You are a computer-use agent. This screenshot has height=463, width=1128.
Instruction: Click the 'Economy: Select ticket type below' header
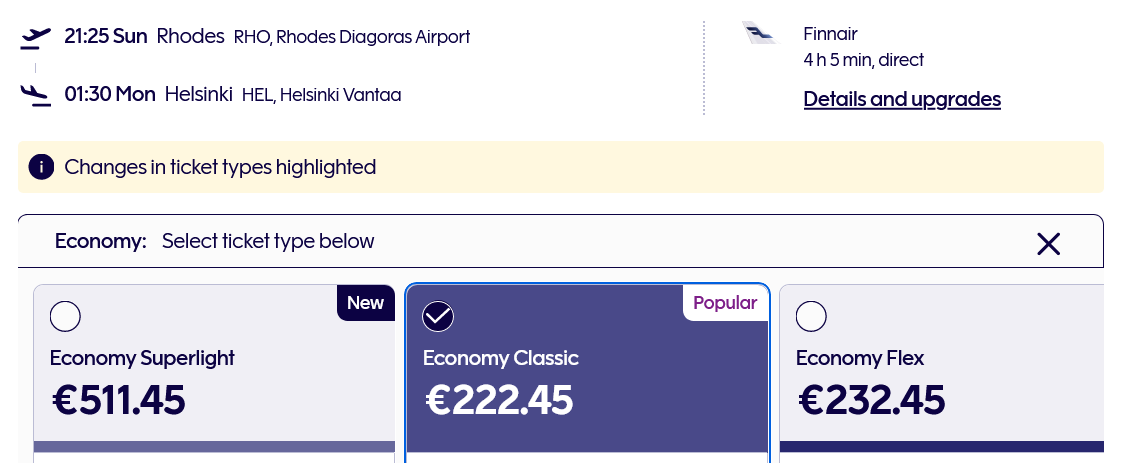(x=215, y=241)
